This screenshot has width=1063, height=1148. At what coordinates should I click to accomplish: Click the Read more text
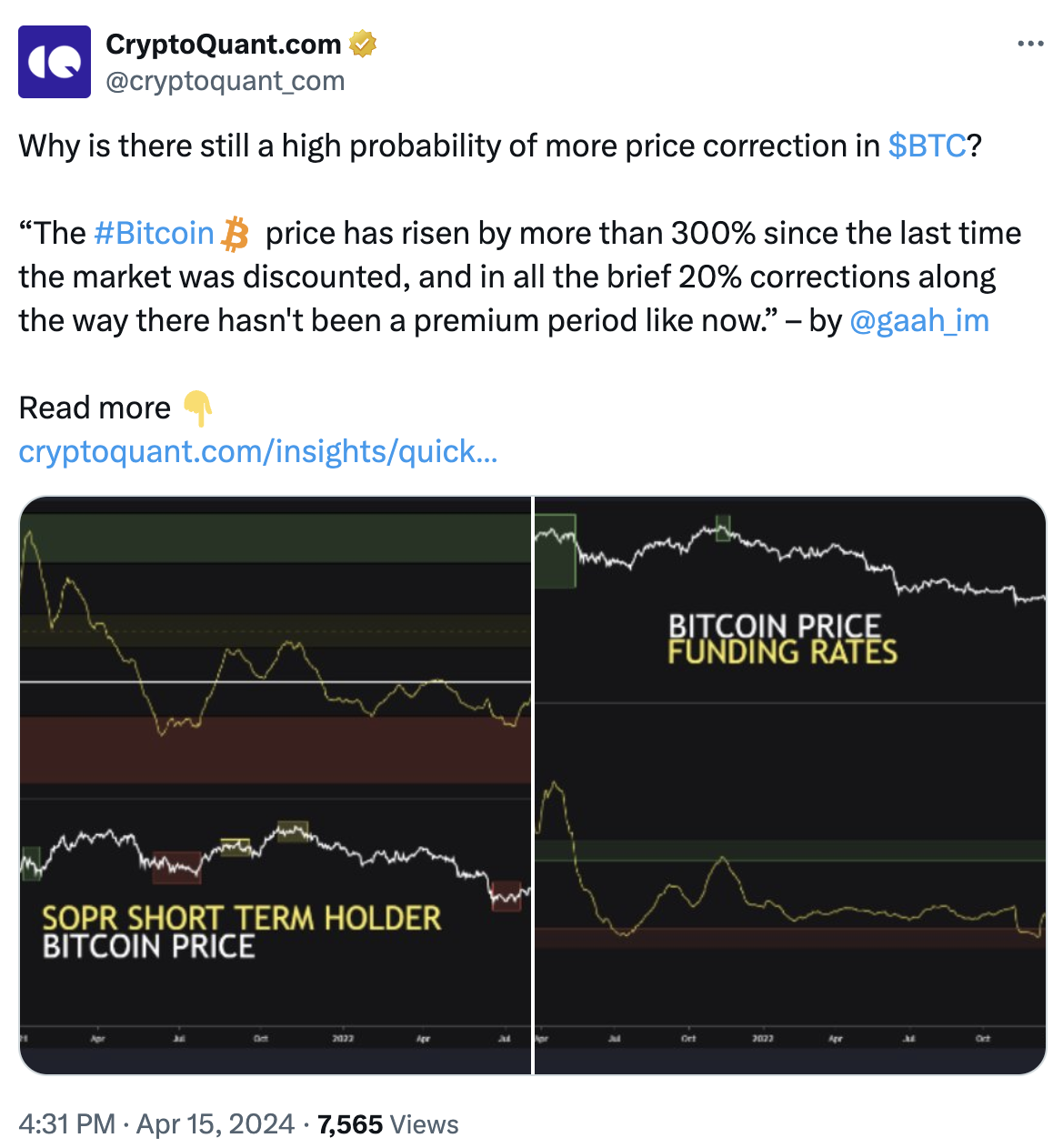95,408
